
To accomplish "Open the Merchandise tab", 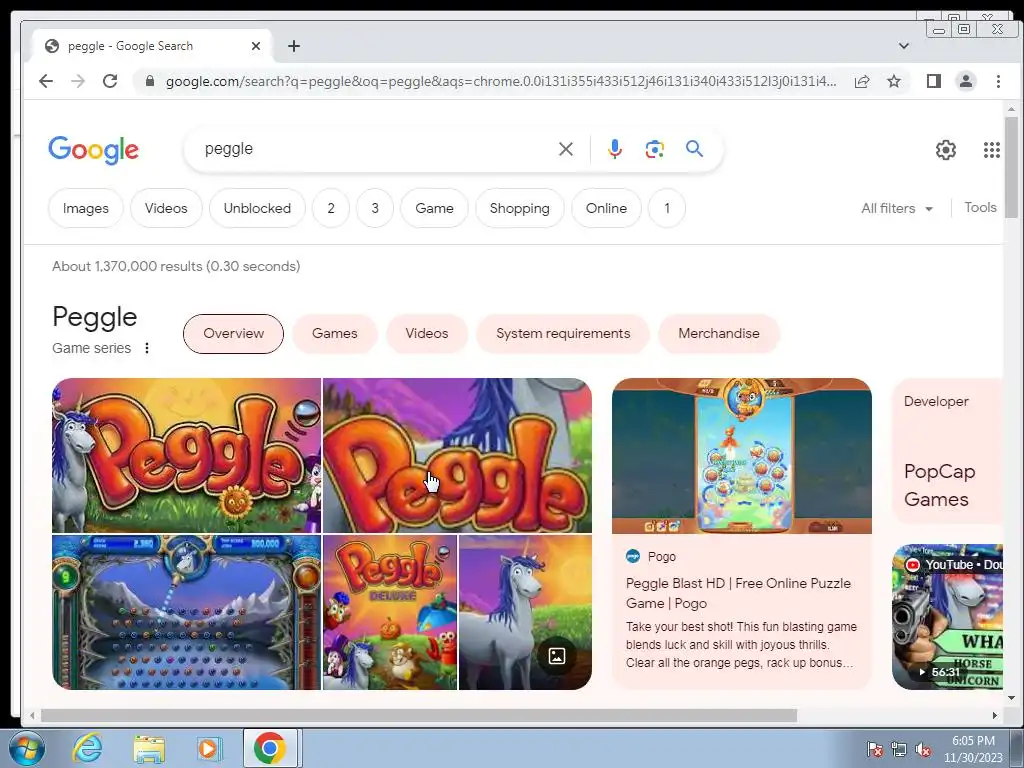I will (x=718, y=334).
